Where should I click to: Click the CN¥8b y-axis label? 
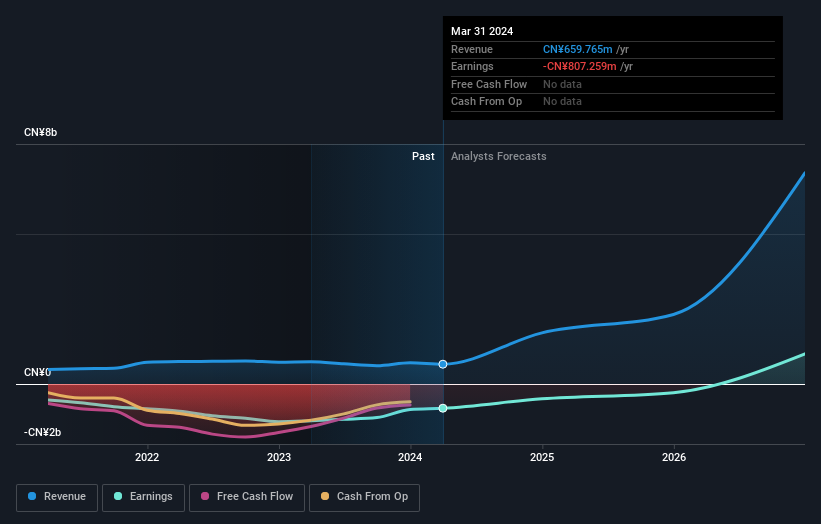(40, 132)
